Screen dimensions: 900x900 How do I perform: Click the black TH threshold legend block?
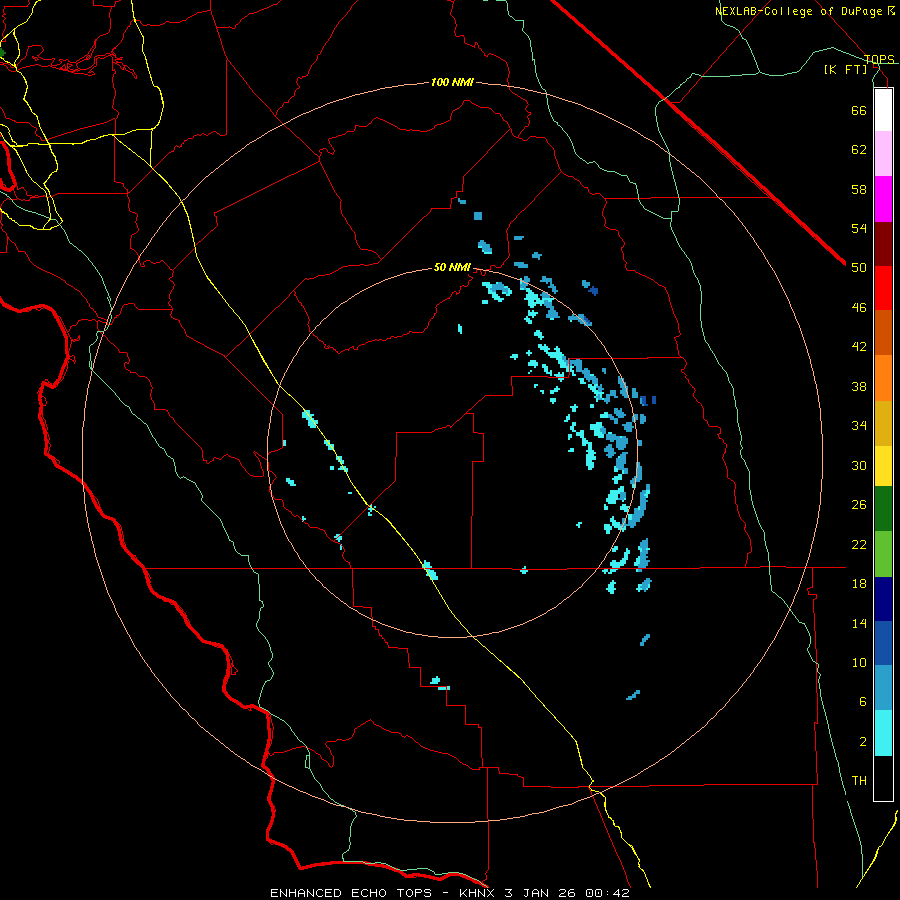(883, 778)
